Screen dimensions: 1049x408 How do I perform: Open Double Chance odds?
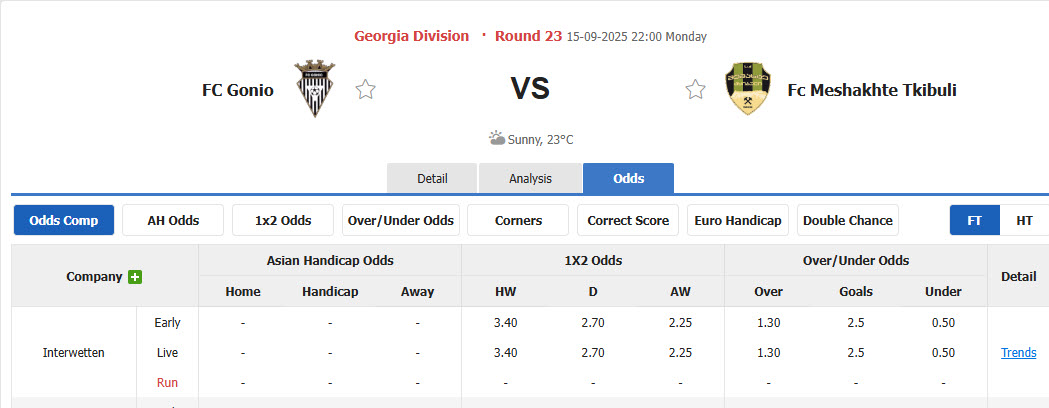click(x=847, y=220)
